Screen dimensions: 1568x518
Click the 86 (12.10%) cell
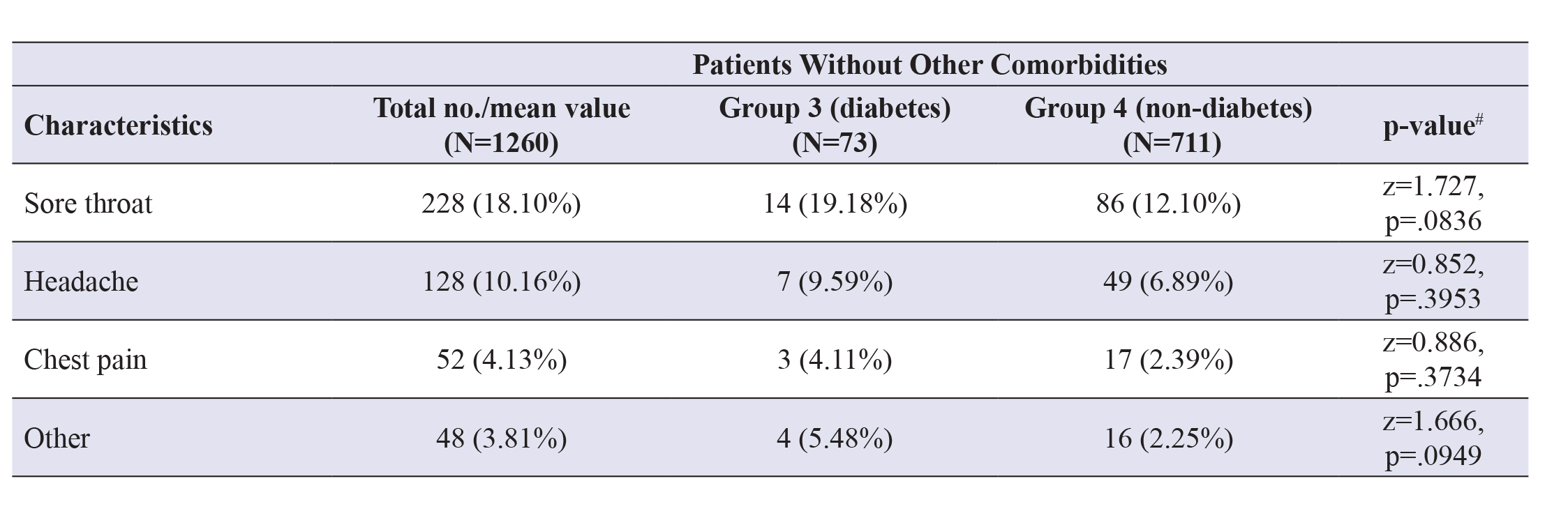(1168, 204)
